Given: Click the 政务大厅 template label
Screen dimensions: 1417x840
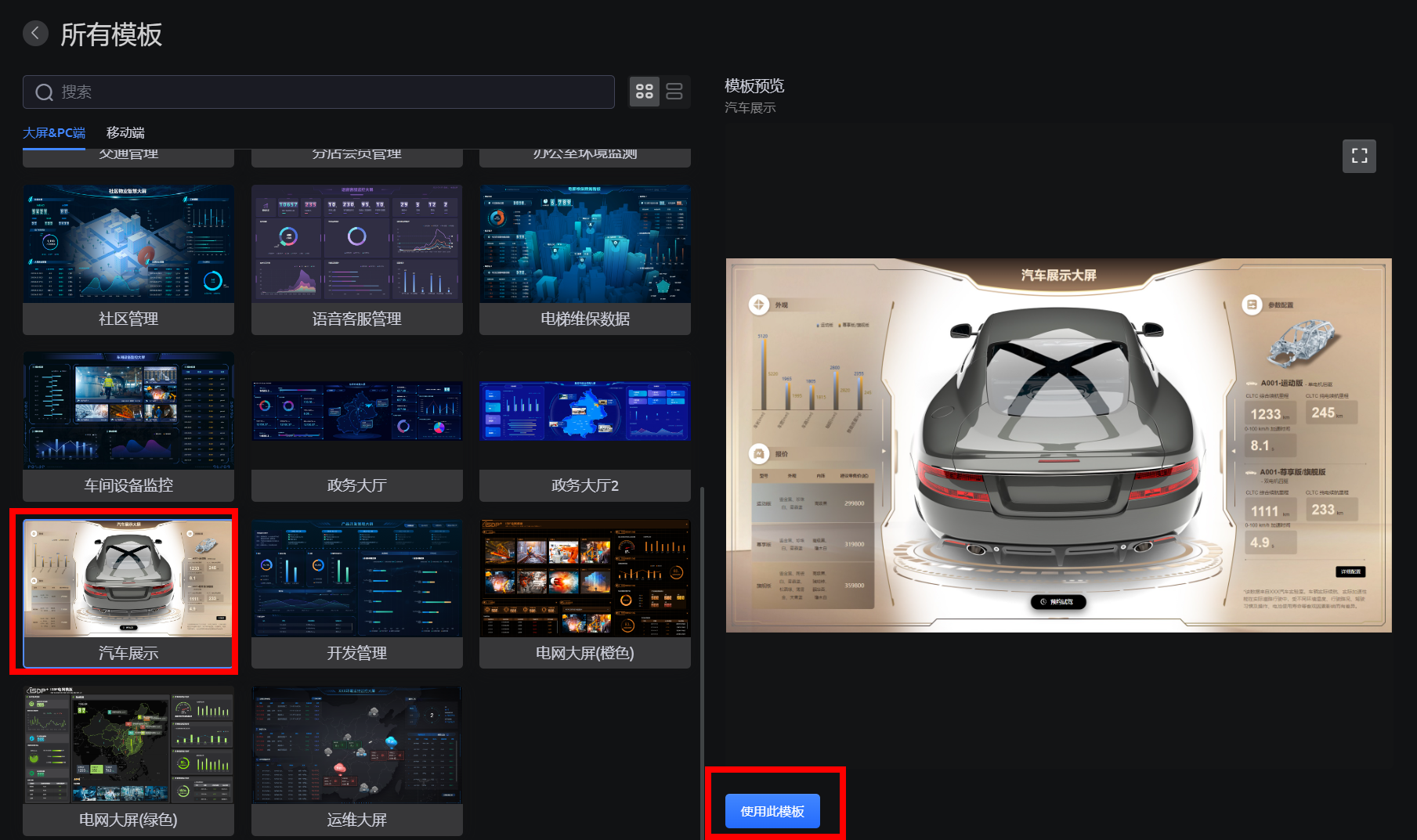Looking at the screenshot, I should click(357, 485).
